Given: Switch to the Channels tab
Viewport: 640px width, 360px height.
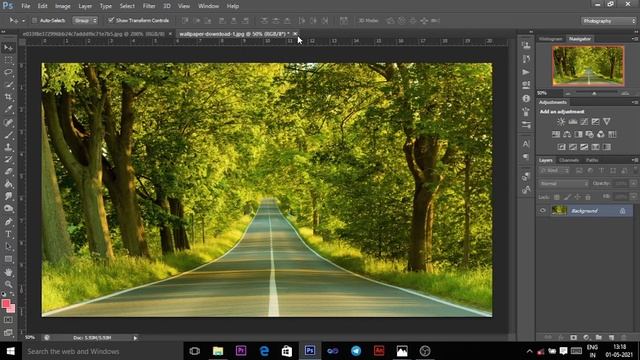Looking at the screenshot, I should tap(569, 160).
